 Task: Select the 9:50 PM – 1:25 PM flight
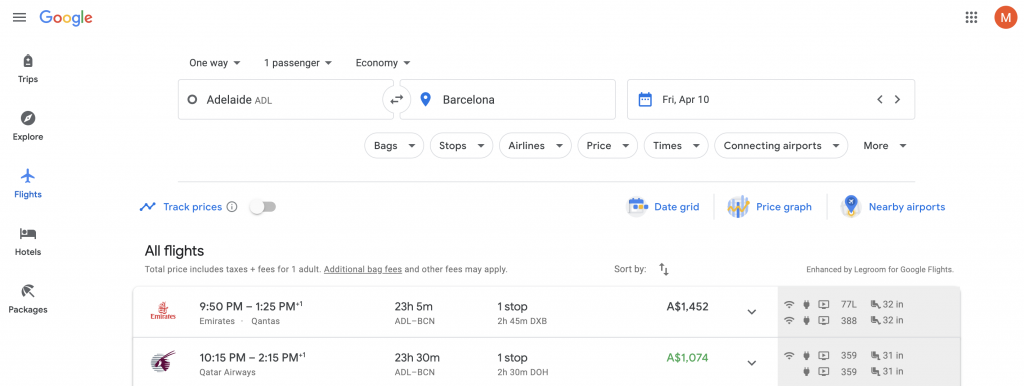click(x=455, y=312)
